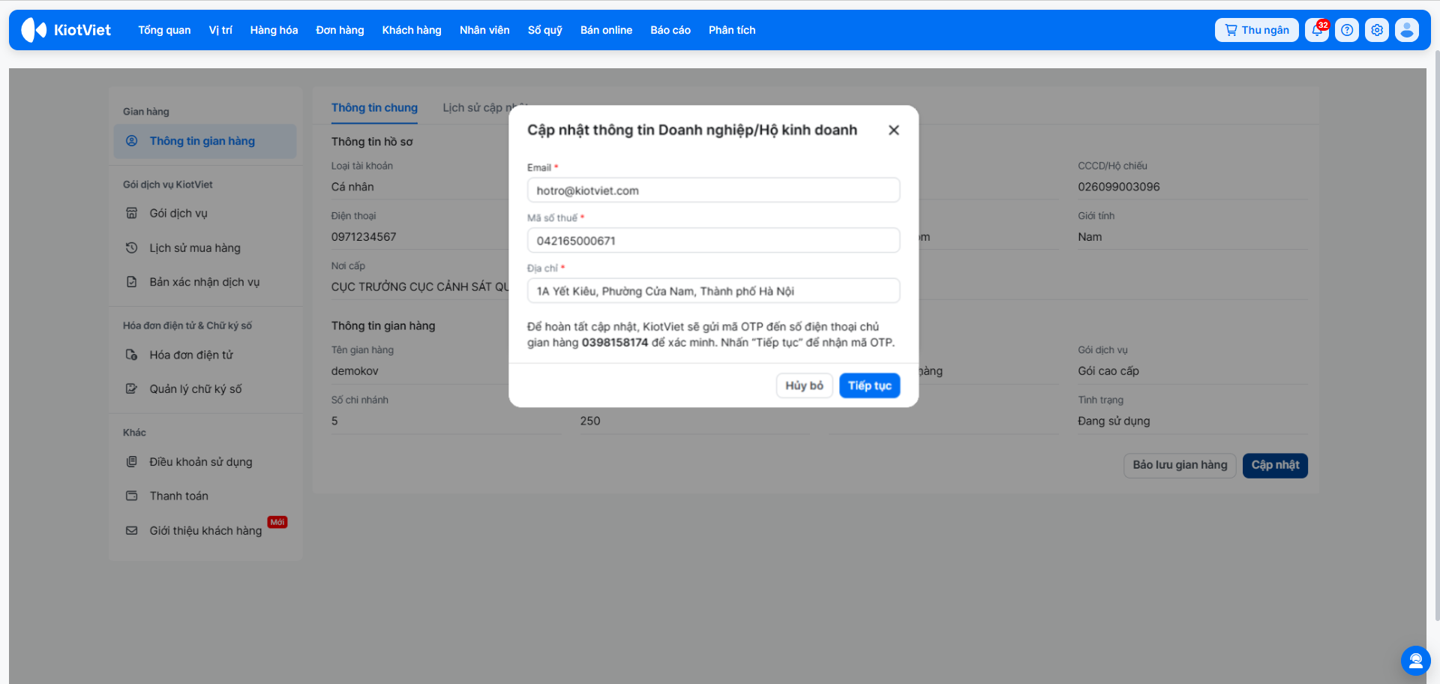The width and height of the screenshot is (1440, 684).
Task: Click the Lịch sử mua hàng history icon
Action: pos(131,248)
